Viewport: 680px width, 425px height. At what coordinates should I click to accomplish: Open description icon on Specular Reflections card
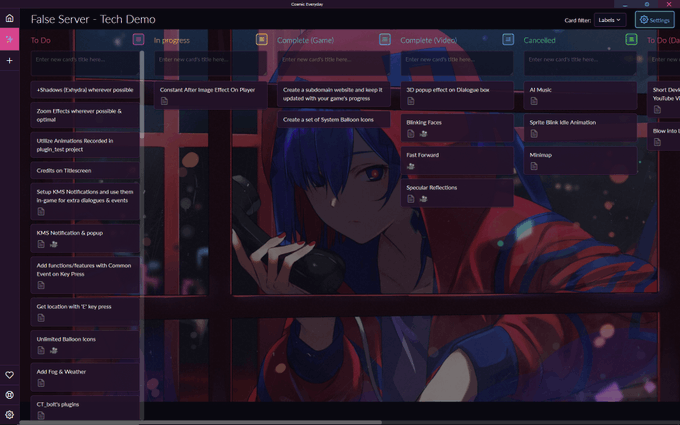(x=411, y=199)
